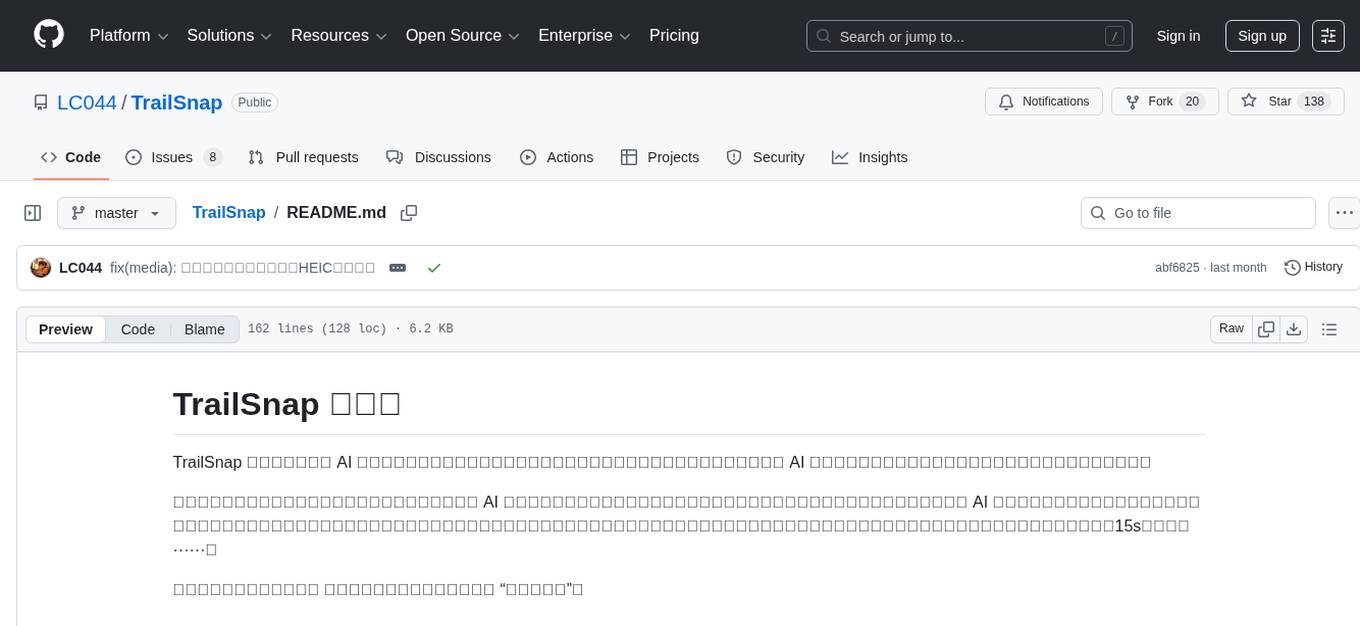The width and height of the screenshot is (1360, 626).
Task: Copy the README.md file path
Action: point(408,213)
